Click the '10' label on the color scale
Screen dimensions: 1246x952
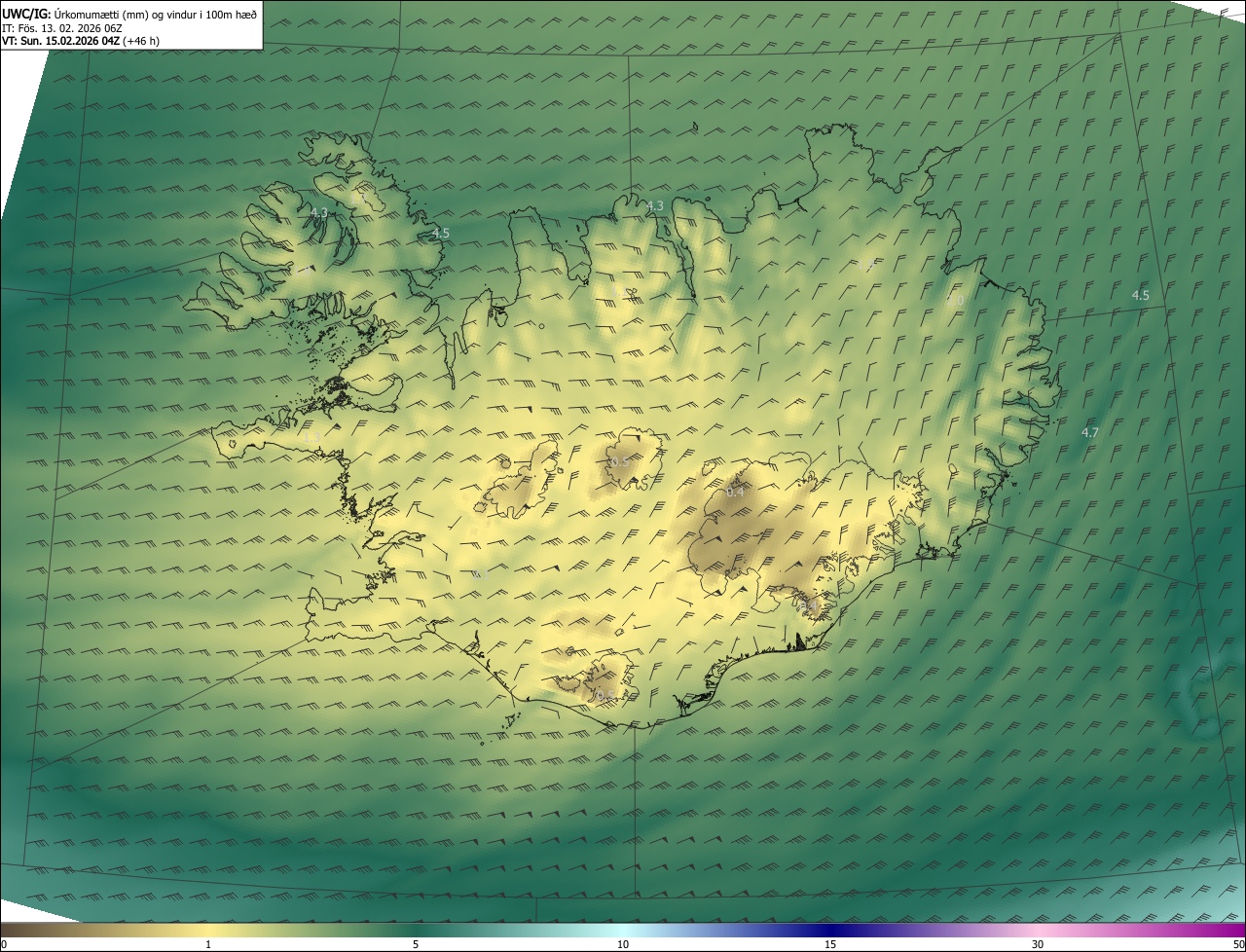(x=623, y=944)
